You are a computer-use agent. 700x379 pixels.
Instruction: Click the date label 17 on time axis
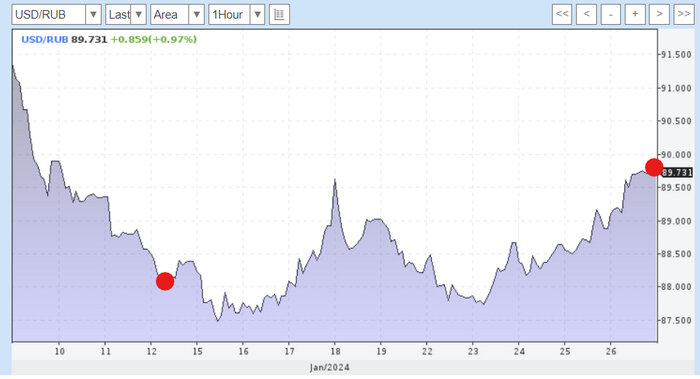tap(289, 352)
